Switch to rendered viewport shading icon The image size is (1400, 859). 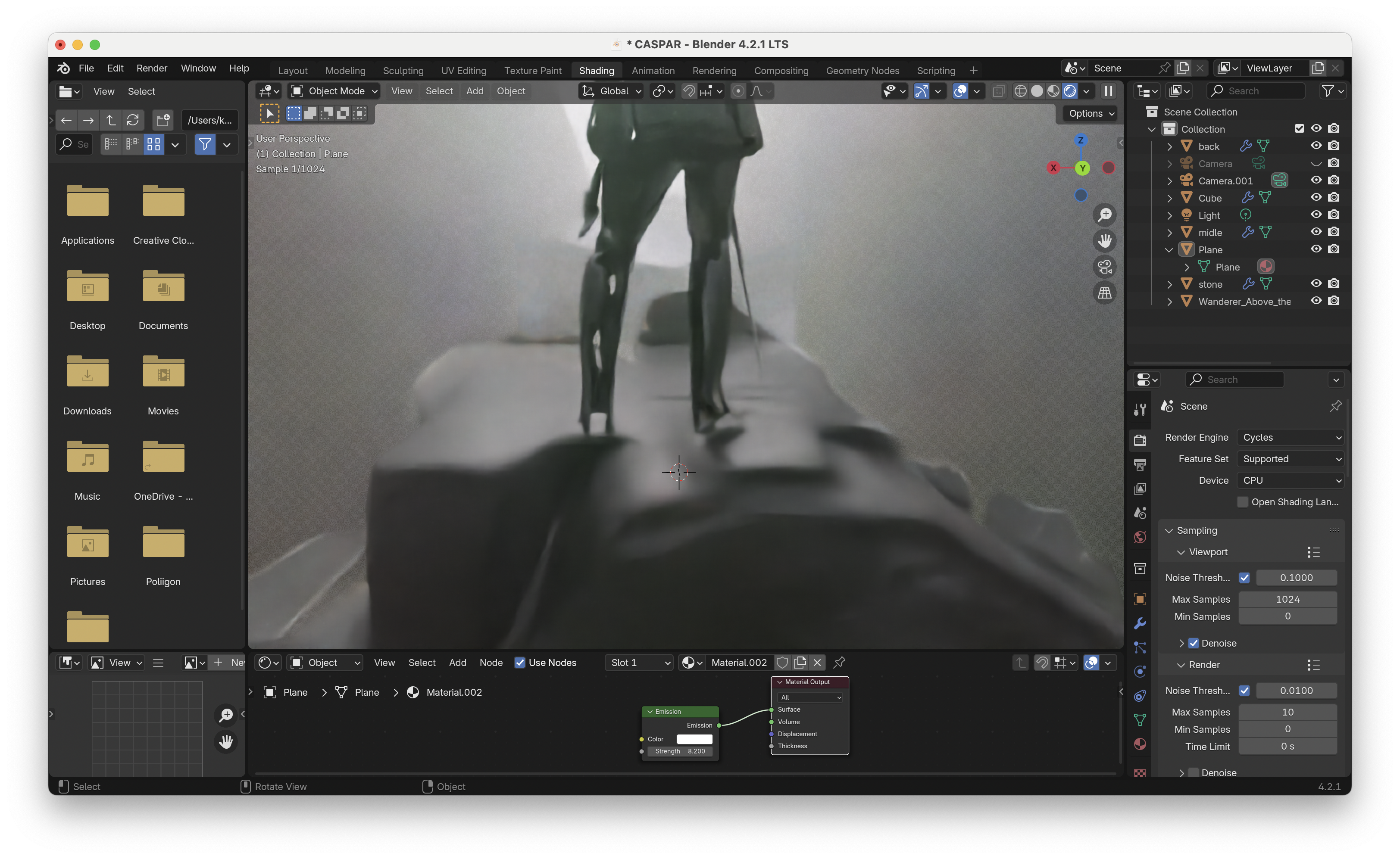1069,91
